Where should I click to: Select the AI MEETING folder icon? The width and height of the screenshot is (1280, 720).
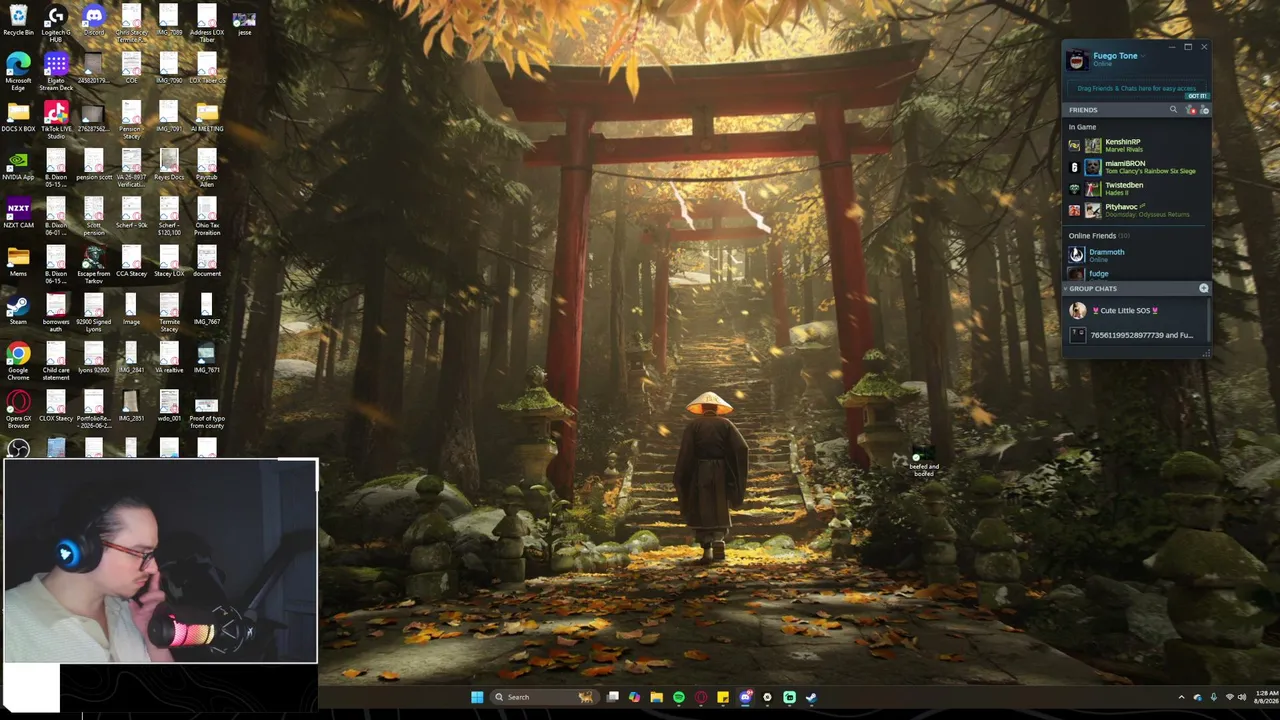[x=207, y=117]
